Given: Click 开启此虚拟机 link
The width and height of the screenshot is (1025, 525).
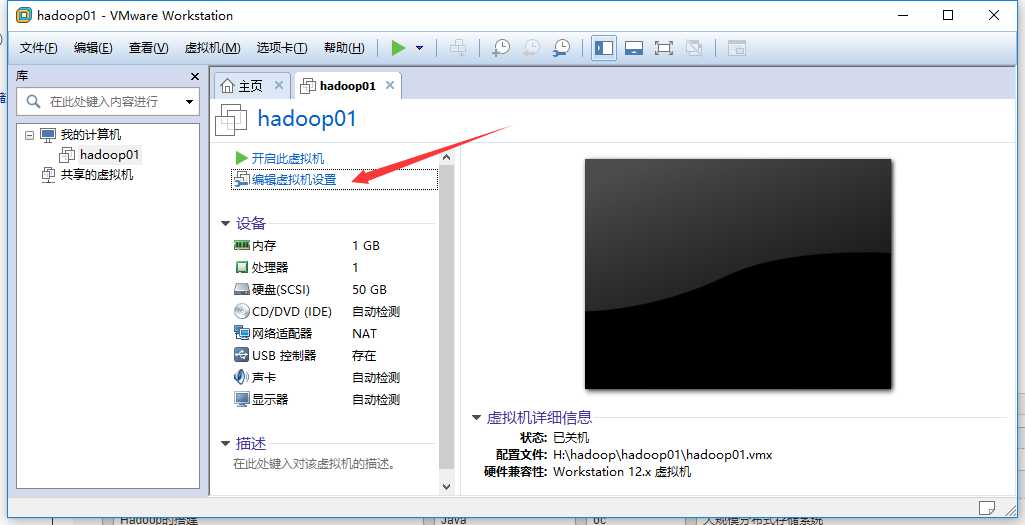Looking at the screenshot, I should [x=288, y=158].
